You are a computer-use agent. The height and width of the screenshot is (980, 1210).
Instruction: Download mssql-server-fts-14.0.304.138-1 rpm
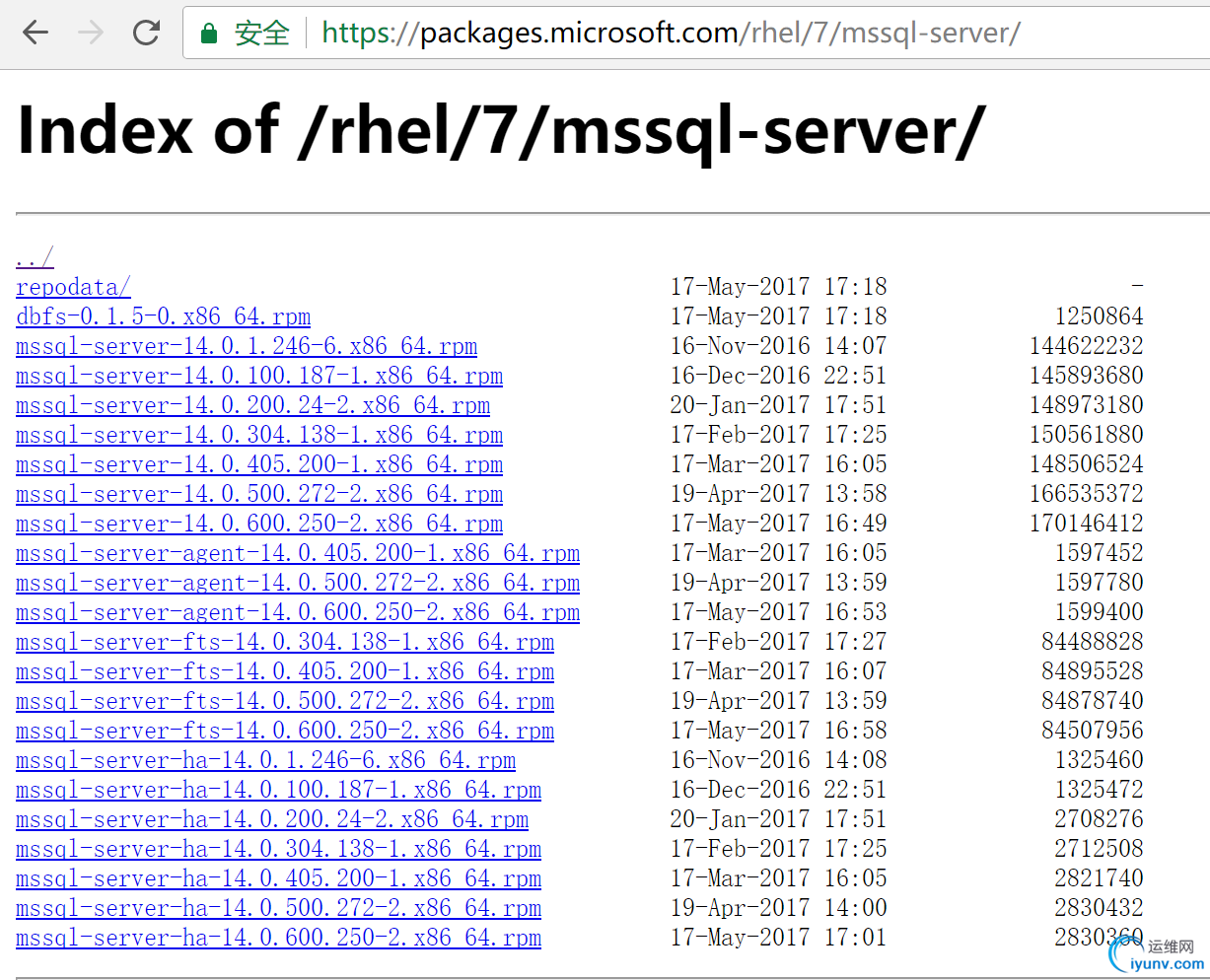click(x=285, y=642)
